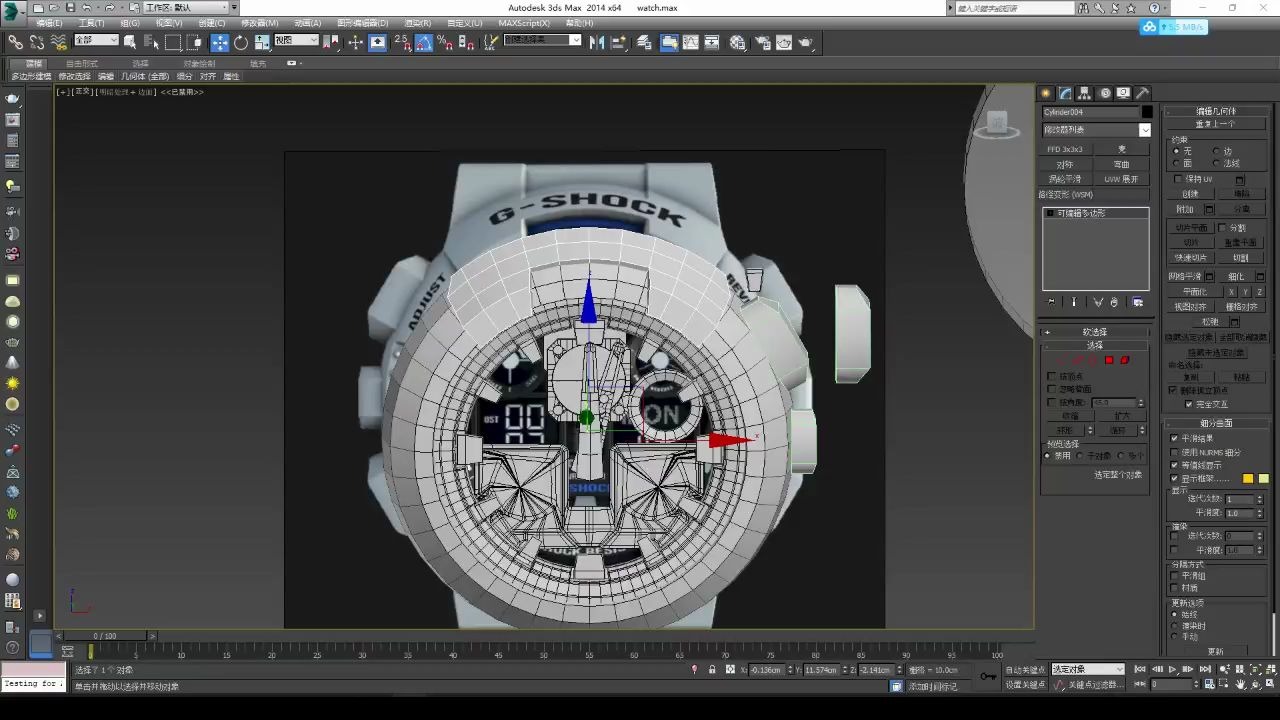Uncheck the Full Interactivity checkbox

1189,405
